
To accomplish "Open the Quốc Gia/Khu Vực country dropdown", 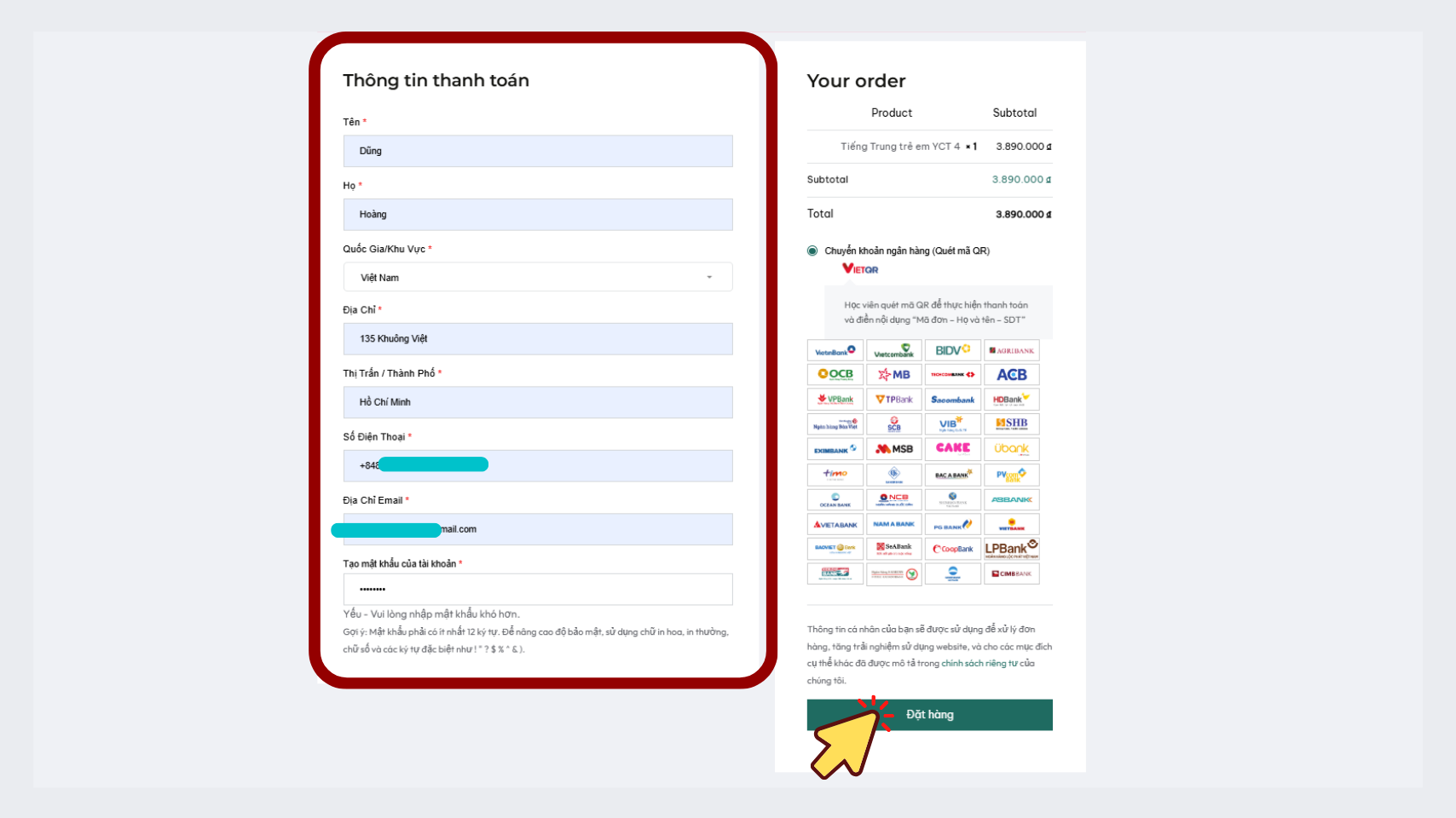I will tap(538, 278).
